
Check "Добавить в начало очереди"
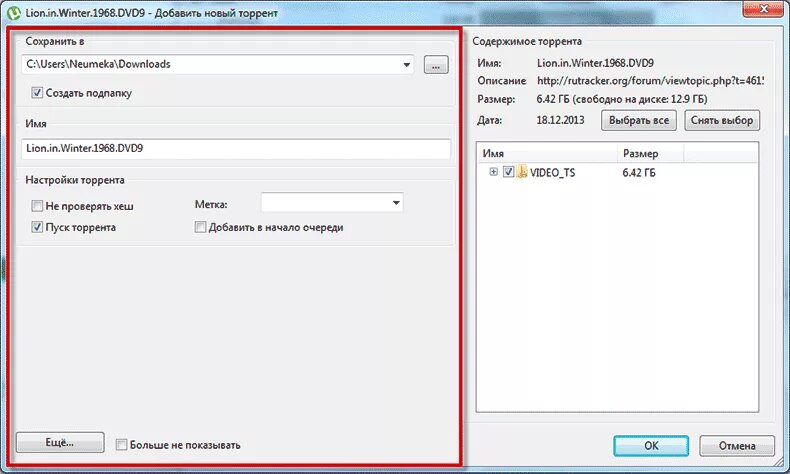coord(200,227)
